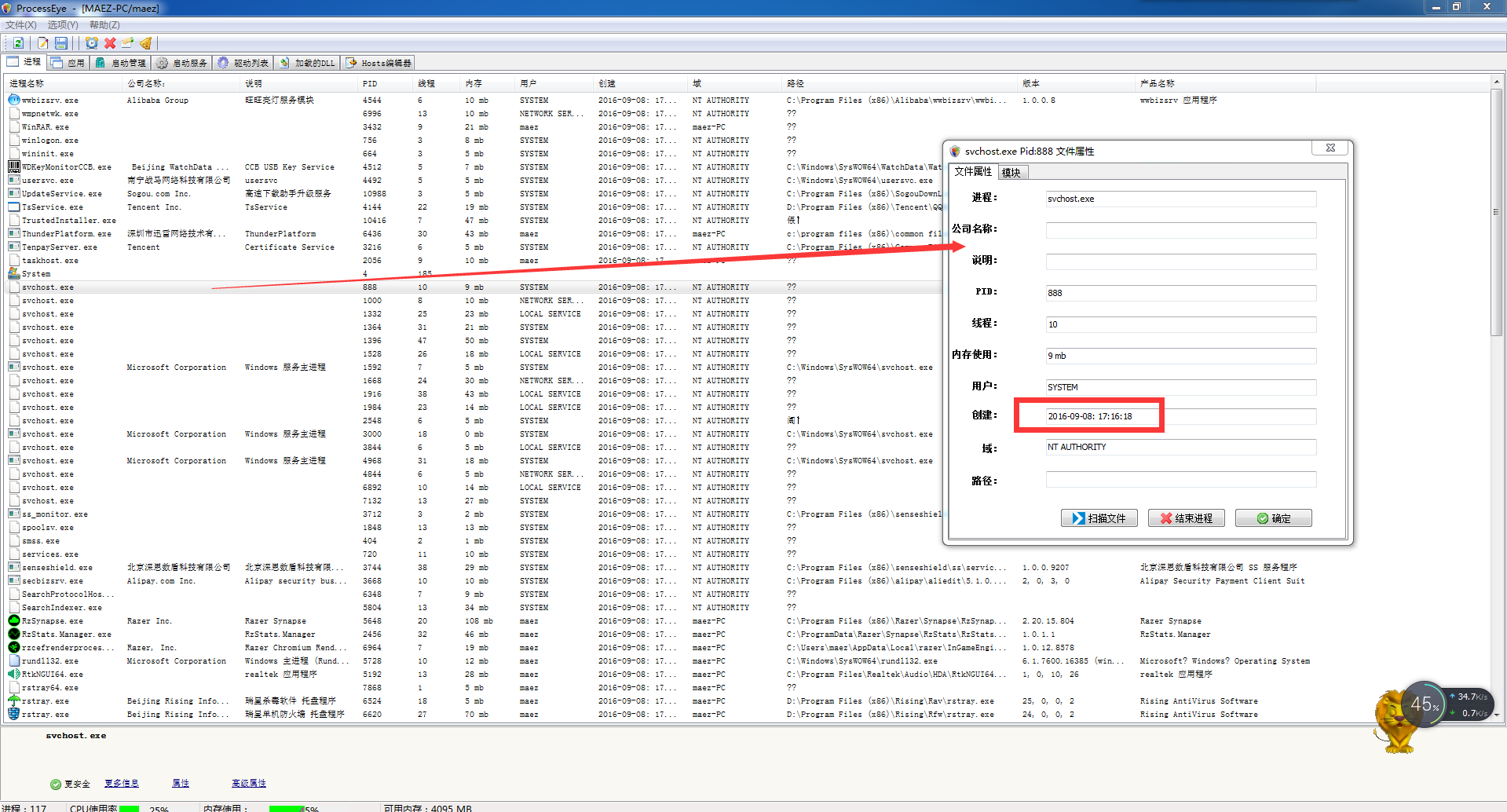Screen dimensions: 1507x812
Task: Click the hand-with-card toolbar icon
Action: pos(127,43)
